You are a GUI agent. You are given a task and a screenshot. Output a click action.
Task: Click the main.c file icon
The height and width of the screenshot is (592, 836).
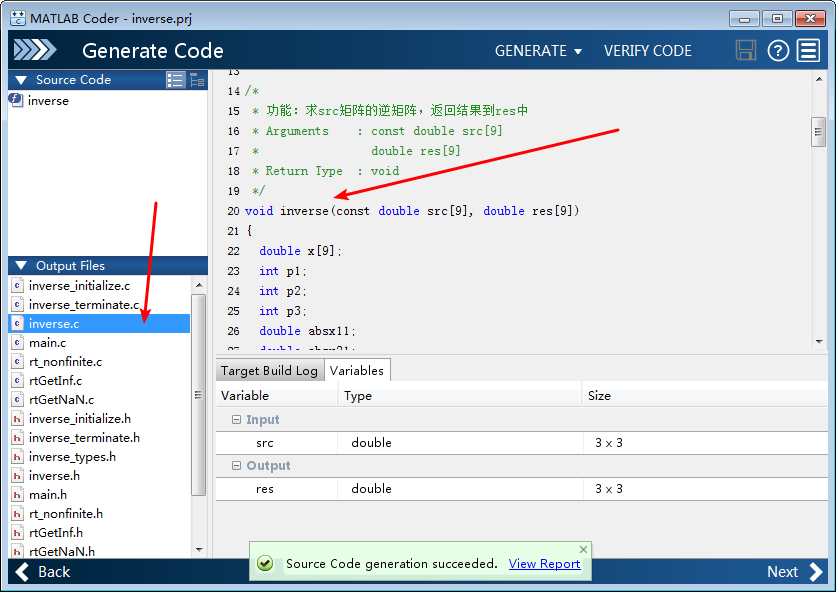(17, 342)
